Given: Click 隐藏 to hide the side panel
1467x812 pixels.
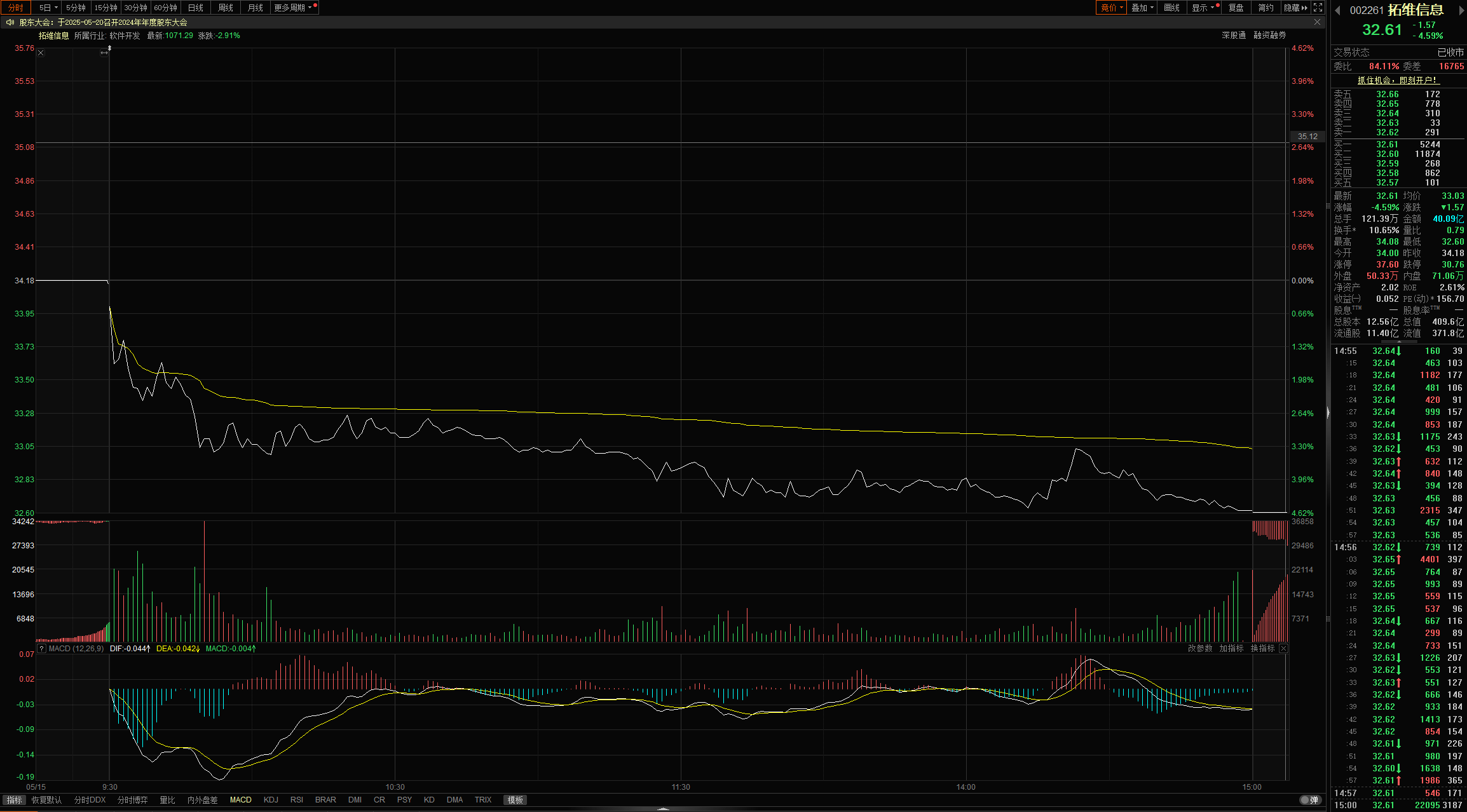Looking at the screenshot, I should point(1295,8).
